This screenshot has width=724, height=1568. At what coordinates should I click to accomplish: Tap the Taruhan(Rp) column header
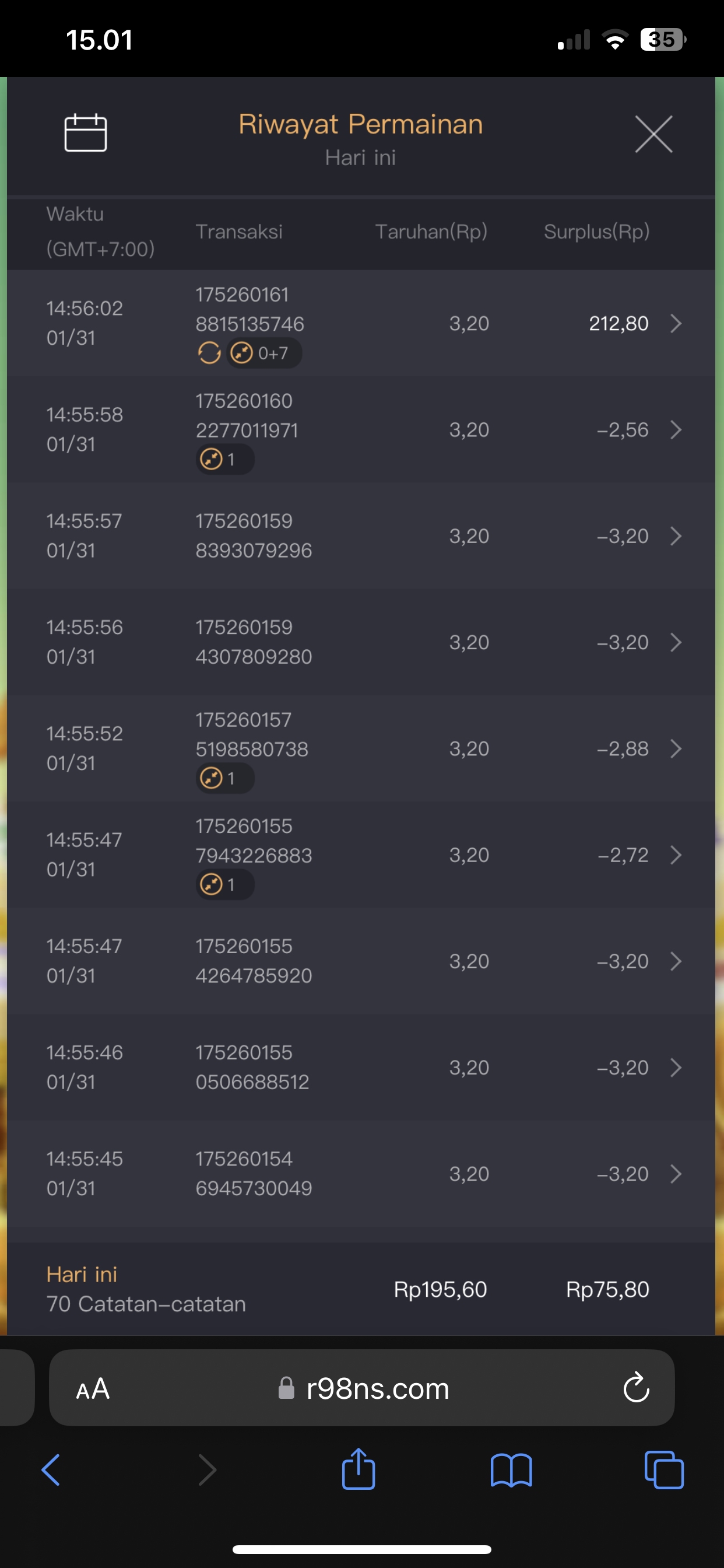click(431, 232)
